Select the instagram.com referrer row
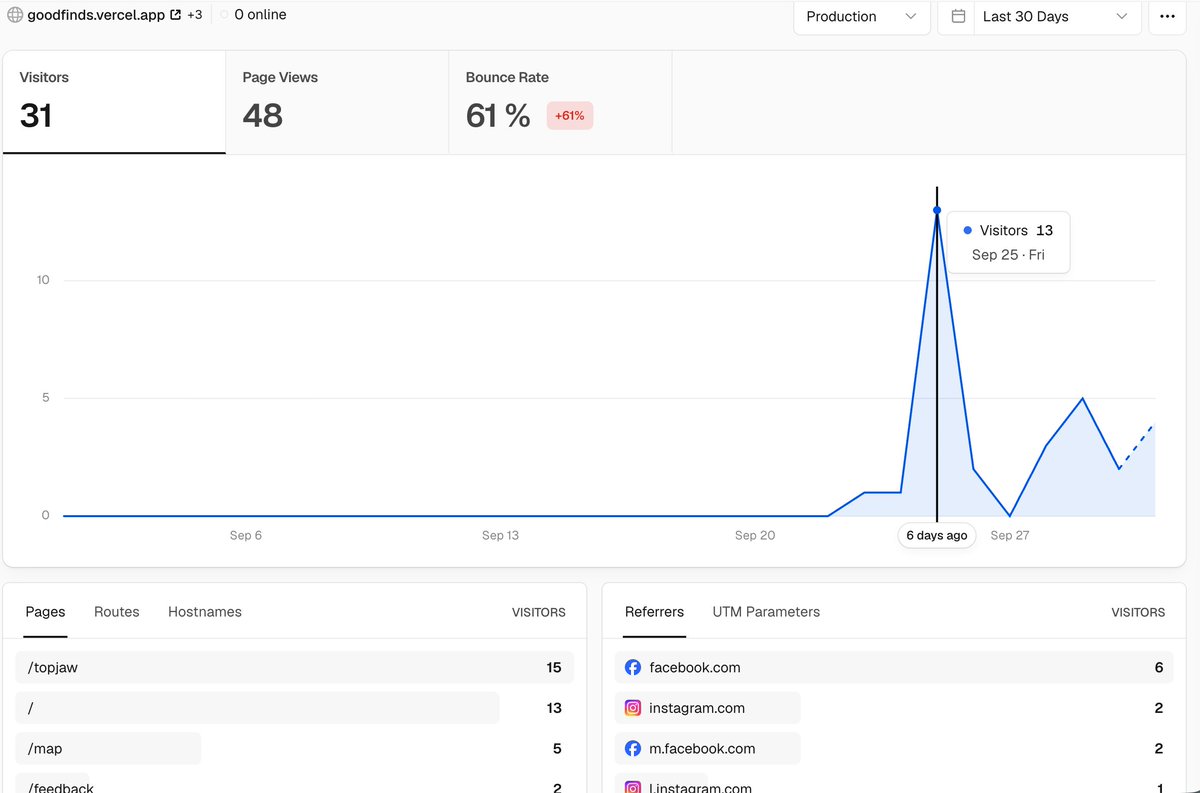This screenshot has height=793, width=1200. tap(894, 708)
